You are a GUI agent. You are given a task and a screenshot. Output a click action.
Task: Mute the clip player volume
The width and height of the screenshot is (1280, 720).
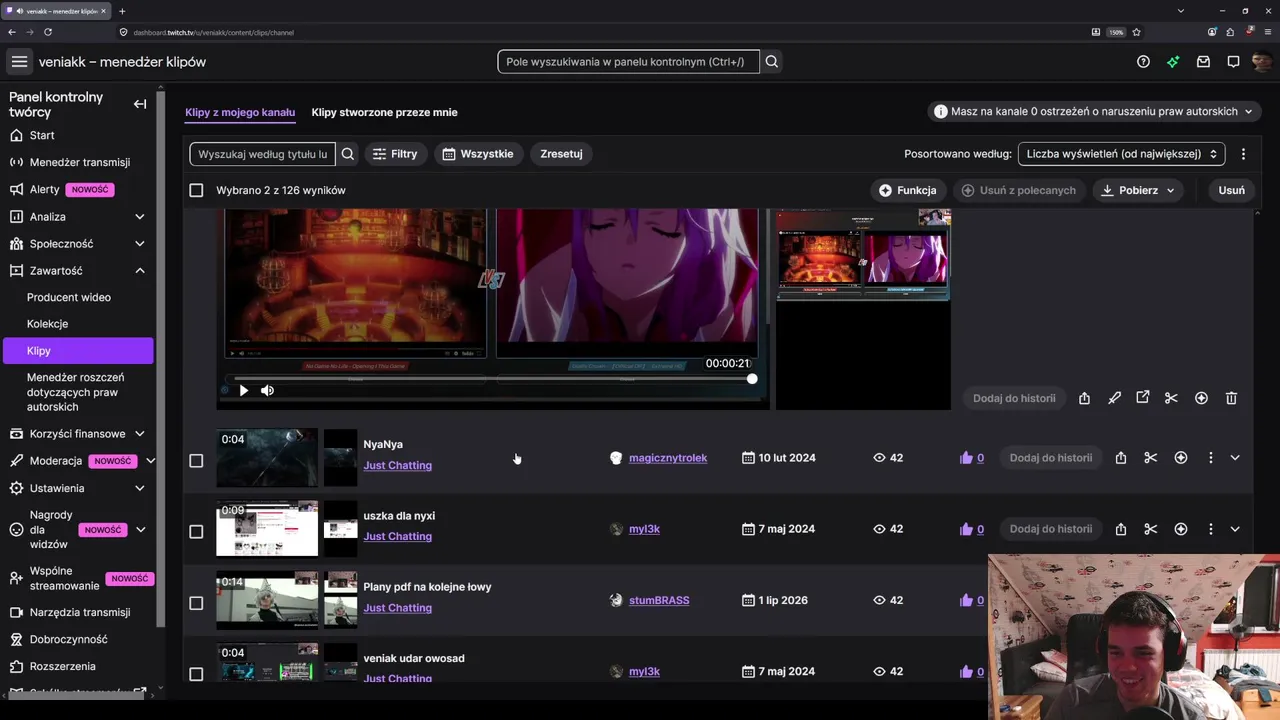(x=267, y=391)
